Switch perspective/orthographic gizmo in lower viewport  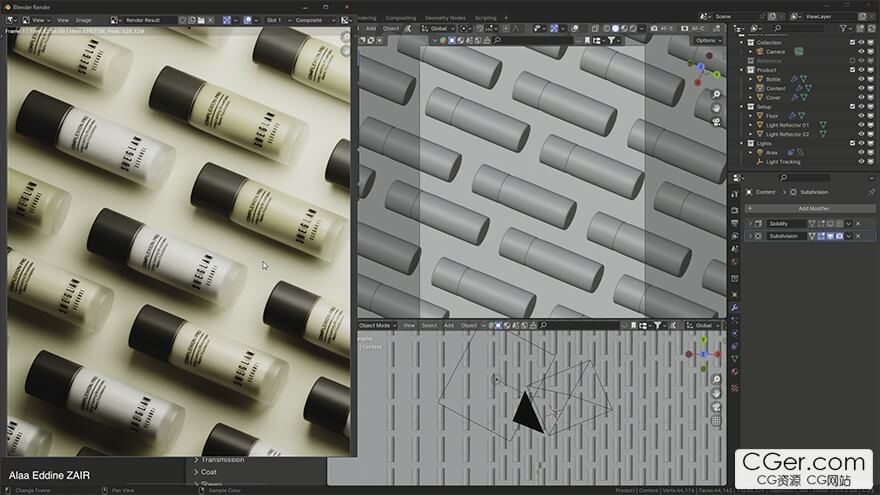point(716,420)
